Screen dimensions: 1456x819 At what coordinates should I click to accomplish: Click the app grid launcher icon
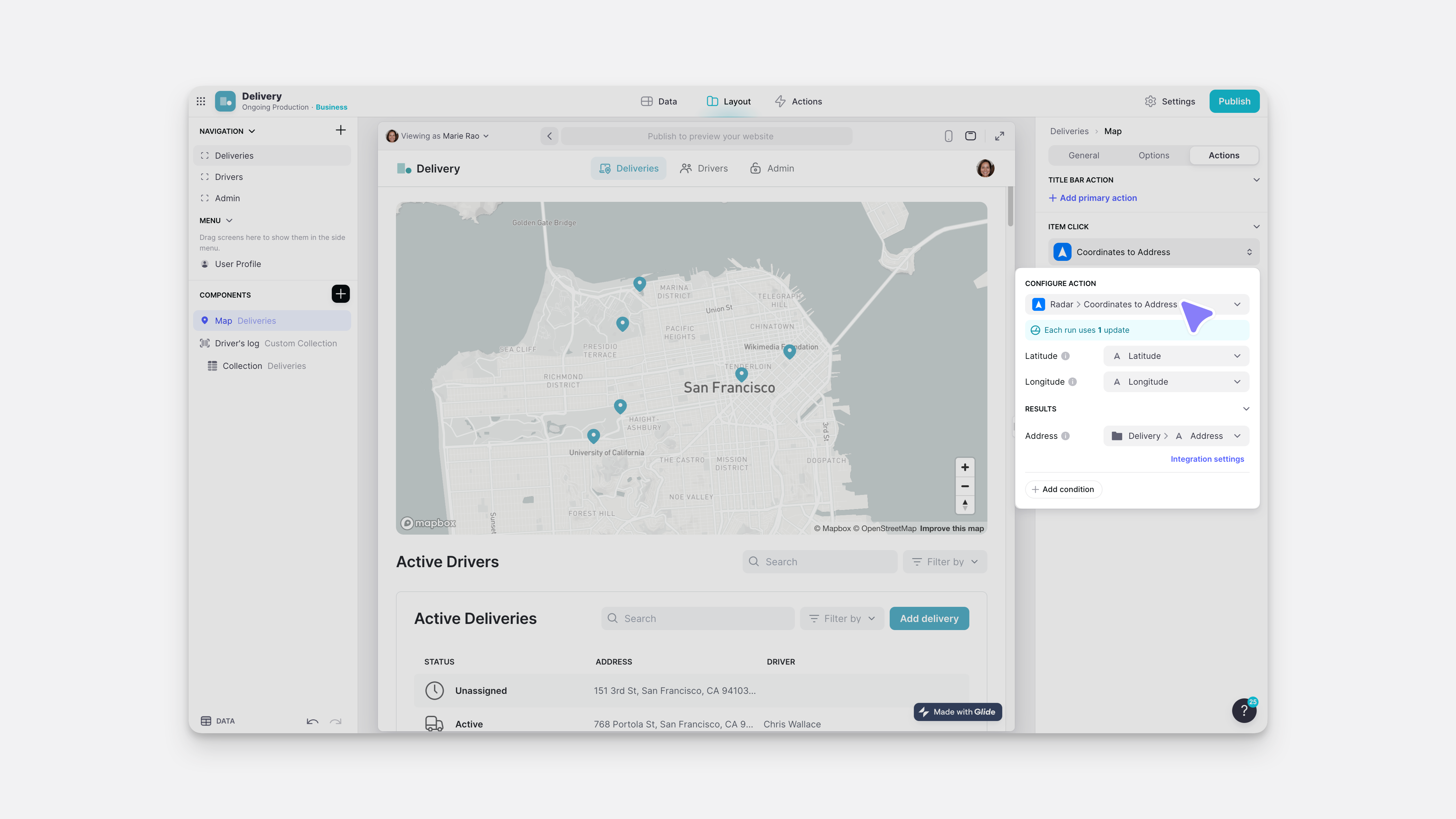201,101
